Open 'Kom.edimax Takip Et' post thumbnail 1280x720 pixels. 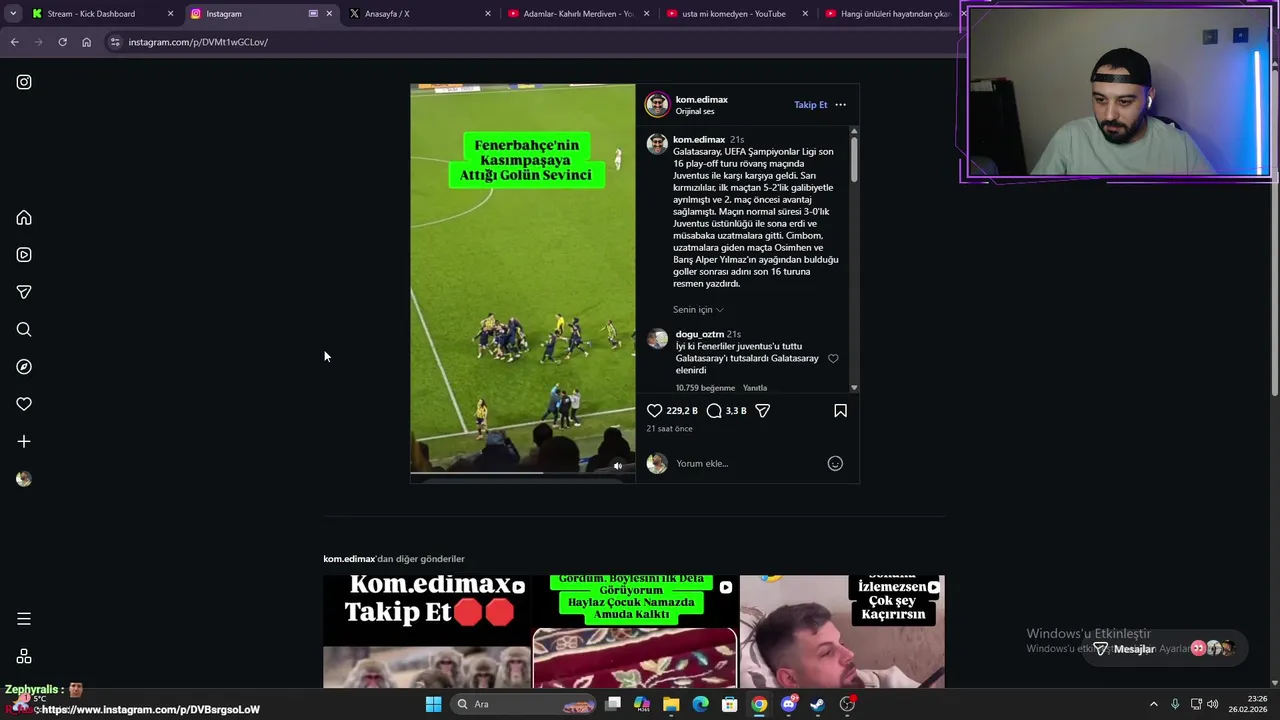tap(427, 631)
